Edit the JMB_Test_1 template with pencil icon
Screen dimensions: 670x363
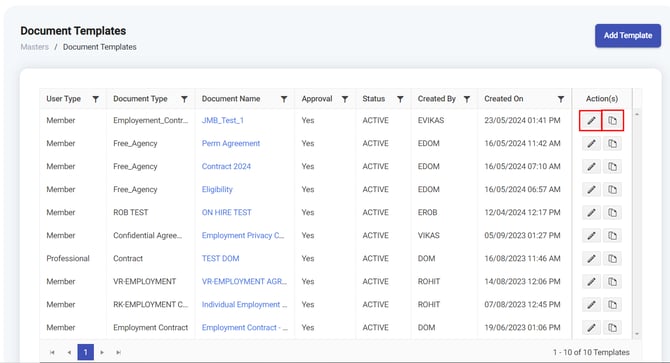coord(591,120)
